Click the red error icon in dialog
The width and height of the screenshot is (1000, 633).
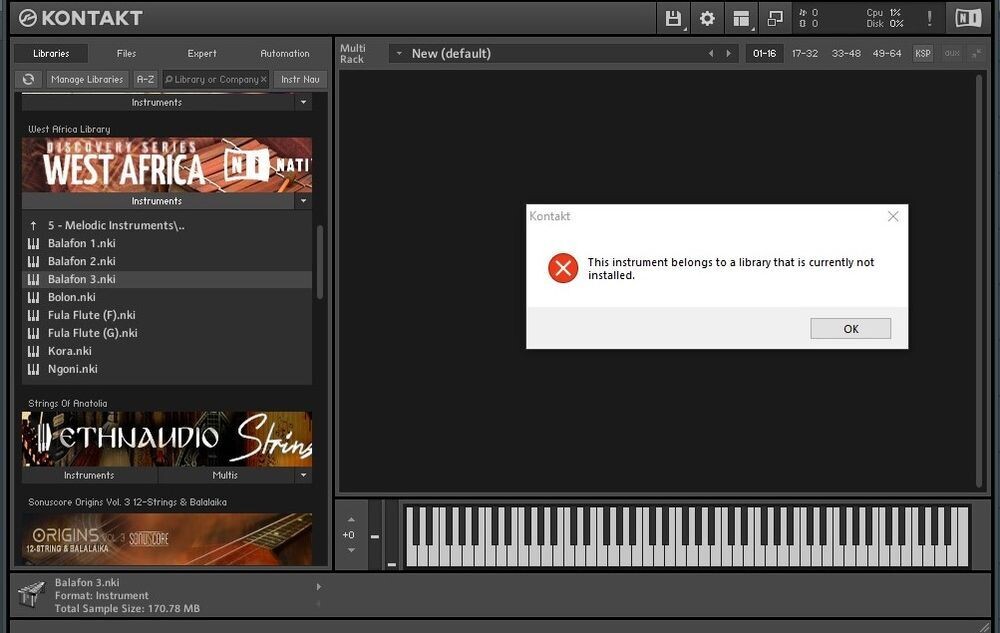[x=563, y=268]
